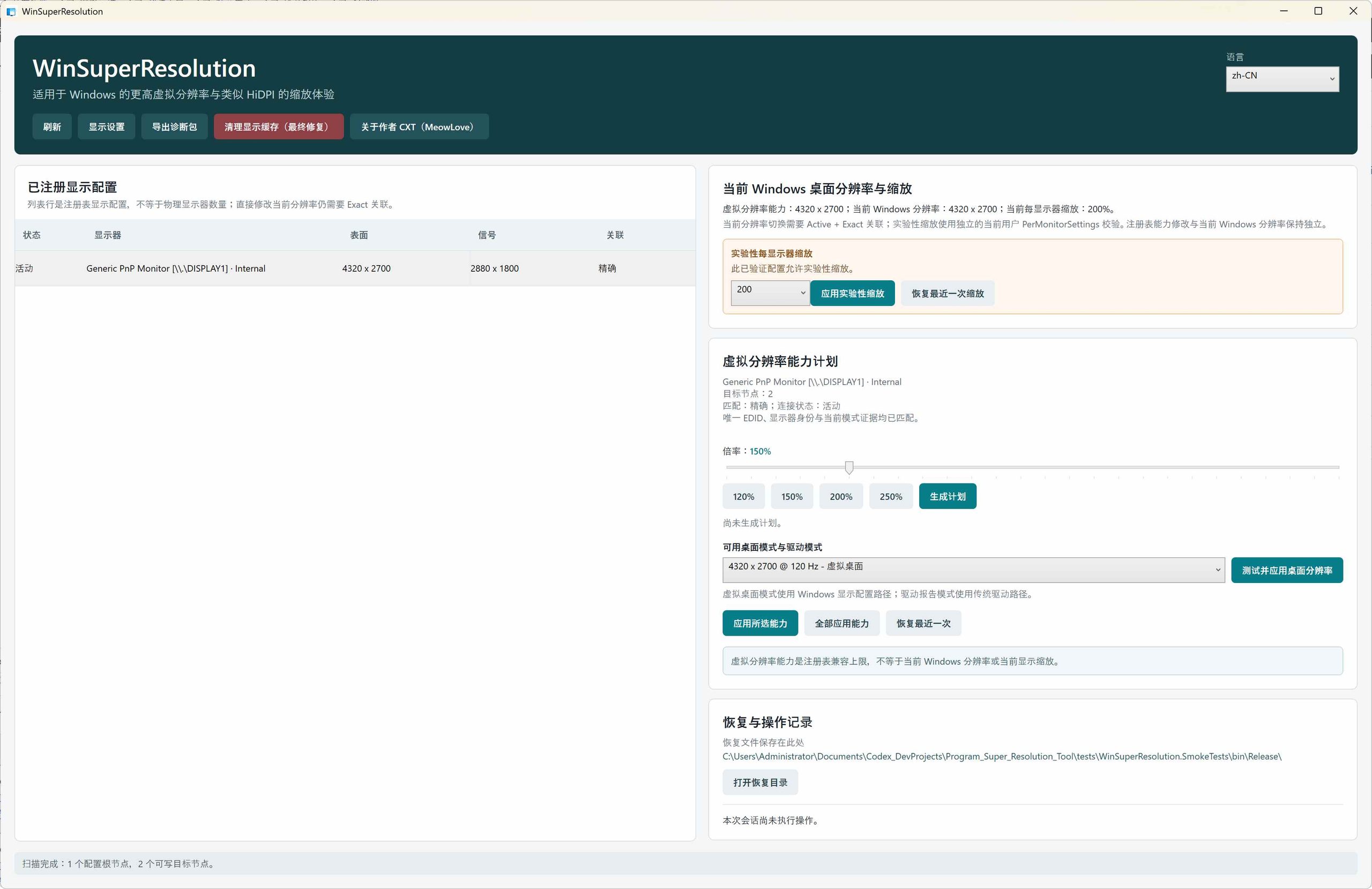
Task: Click 本次会话尚未执行操作 log text
Action: 771,820
